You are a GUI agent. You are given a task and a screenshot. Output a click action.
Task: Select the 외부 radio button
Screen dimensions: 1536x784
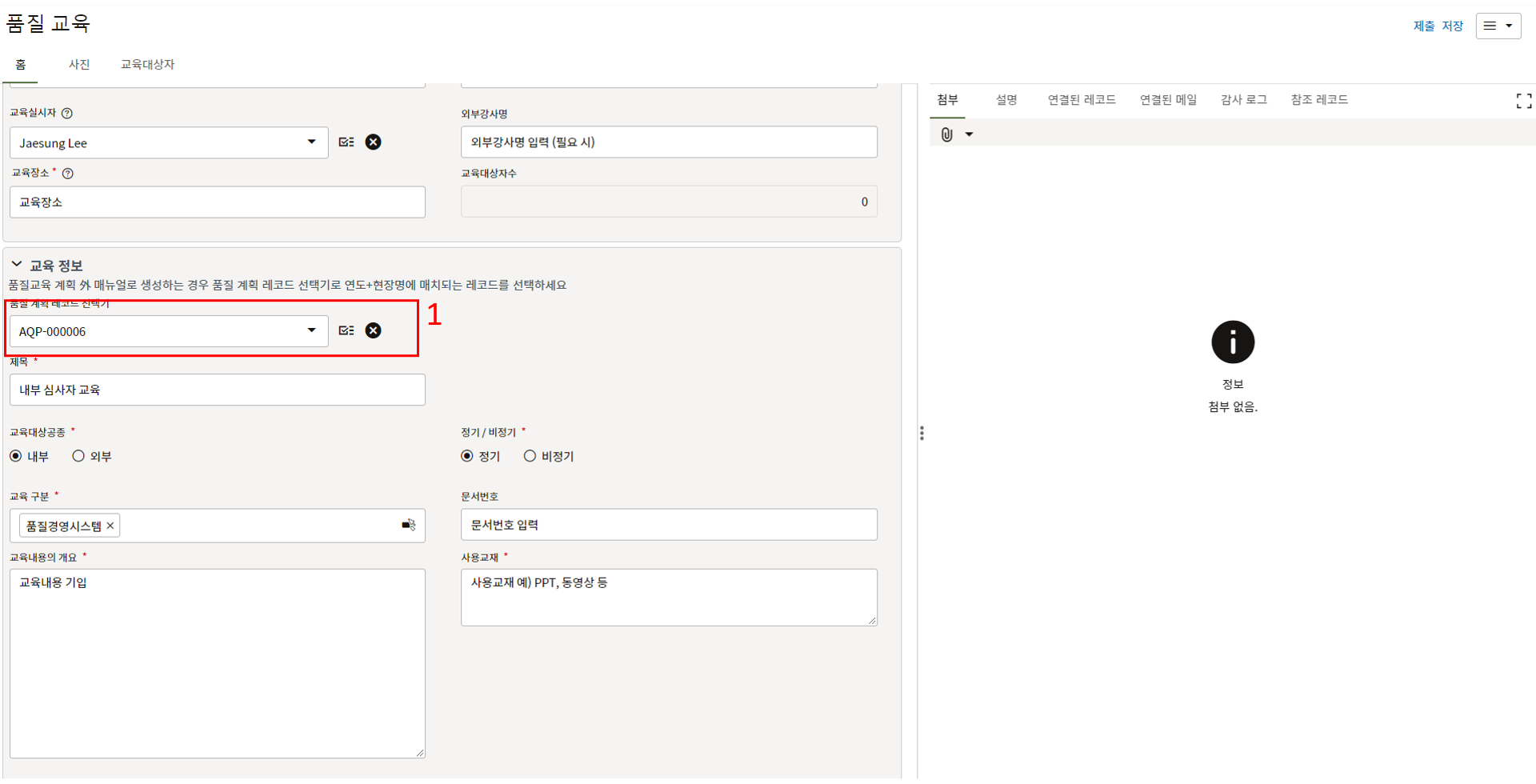78,456
